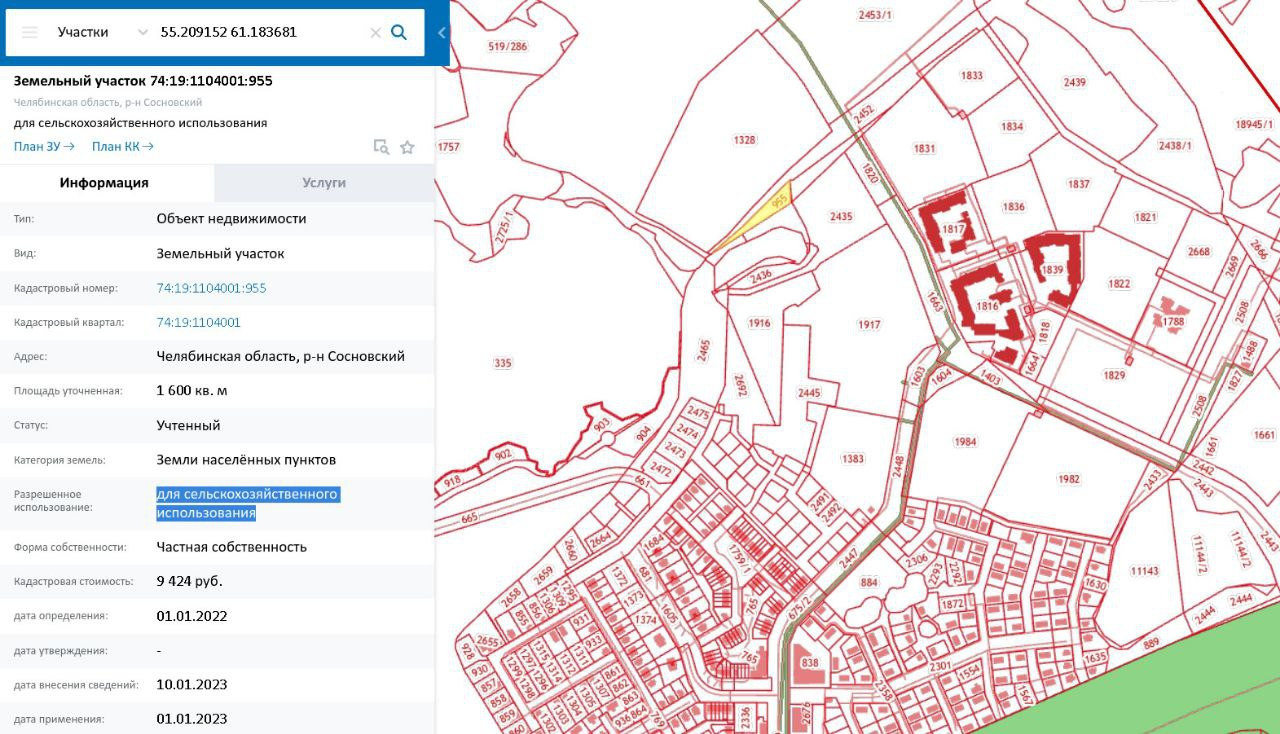The image size is (1280, 734).
Task: Click into the coordinates search field
Action: click(260, 32)
